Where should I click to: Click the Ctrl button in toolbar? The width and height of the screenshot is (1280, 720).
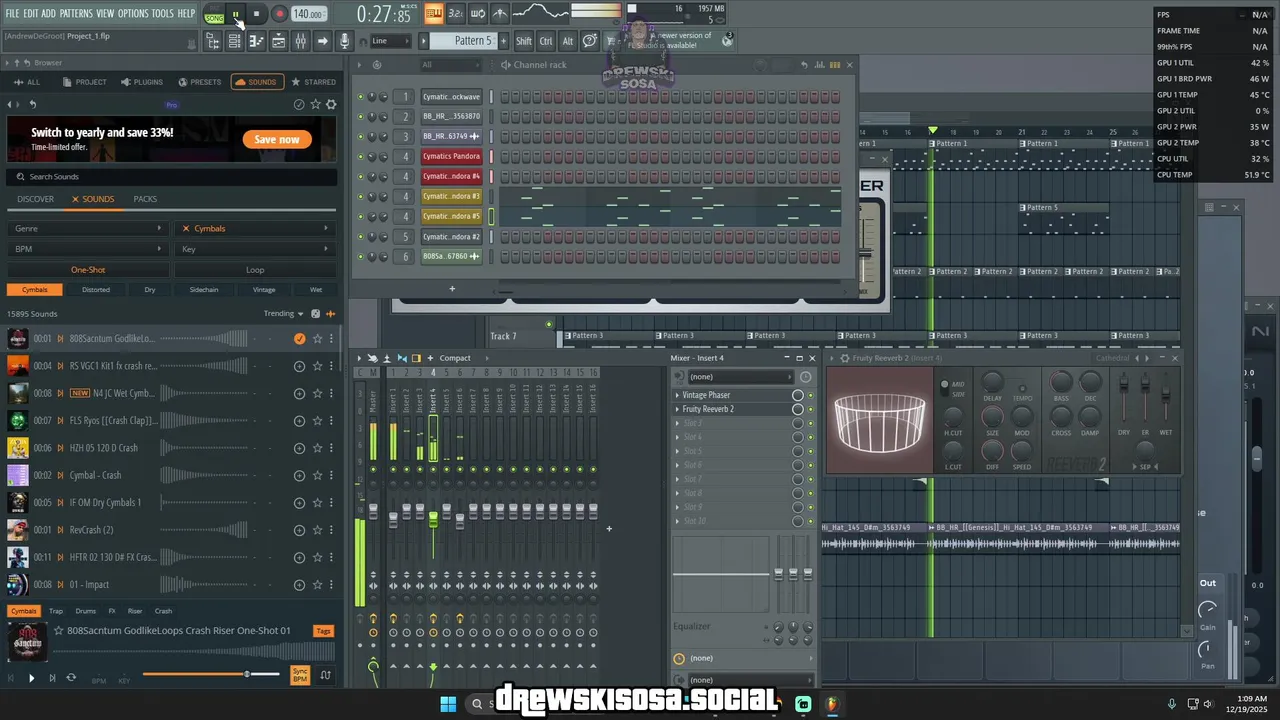(x=546, y=41)
